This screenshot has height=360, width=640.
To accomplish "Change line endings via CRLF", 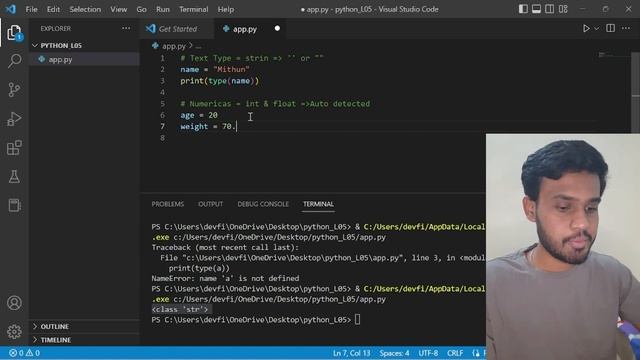I will pos(455,353).
